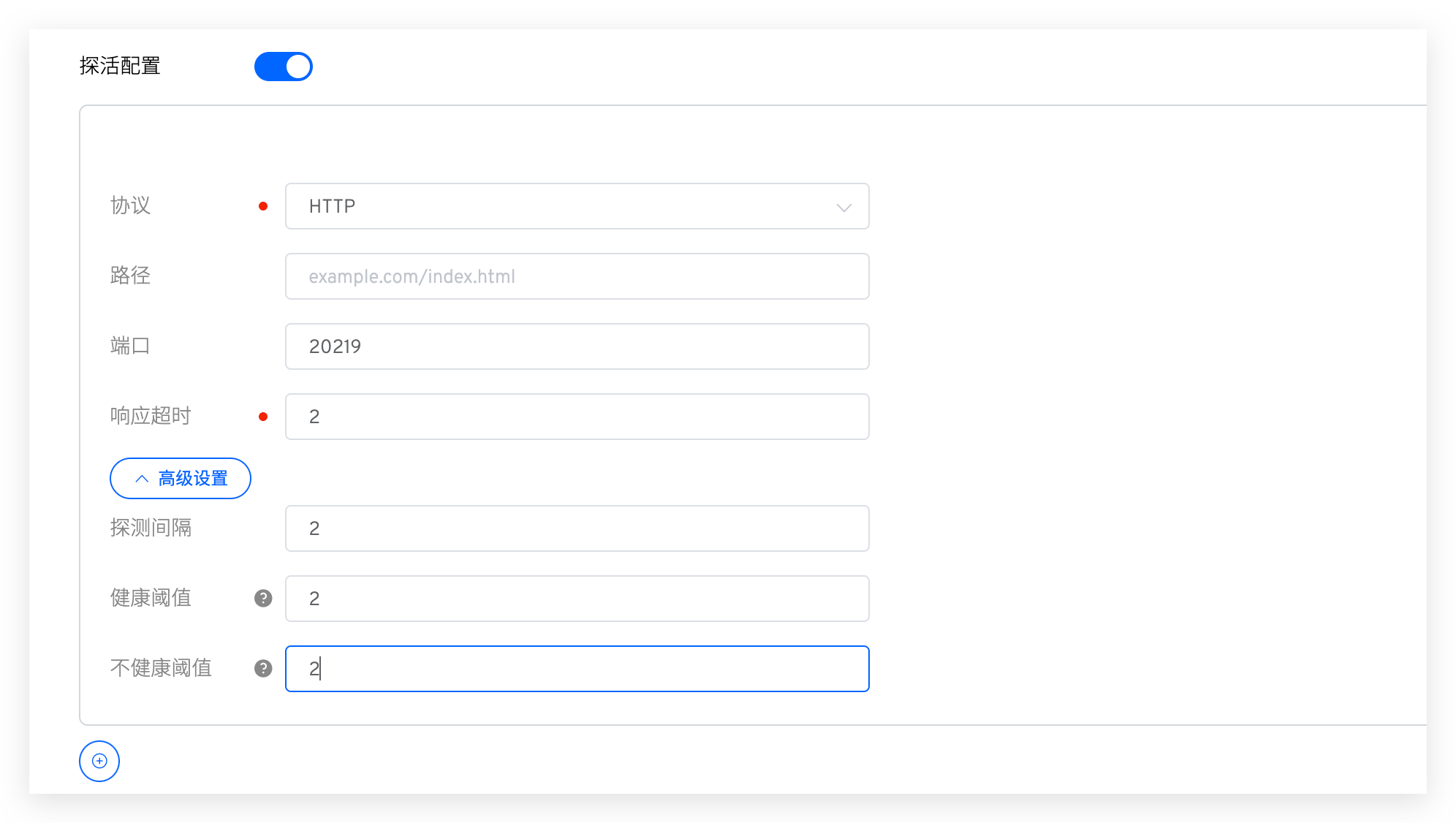Click the 响应超时 field label
Viewport: 1456px width, 823px height.
tap(151, 416)
